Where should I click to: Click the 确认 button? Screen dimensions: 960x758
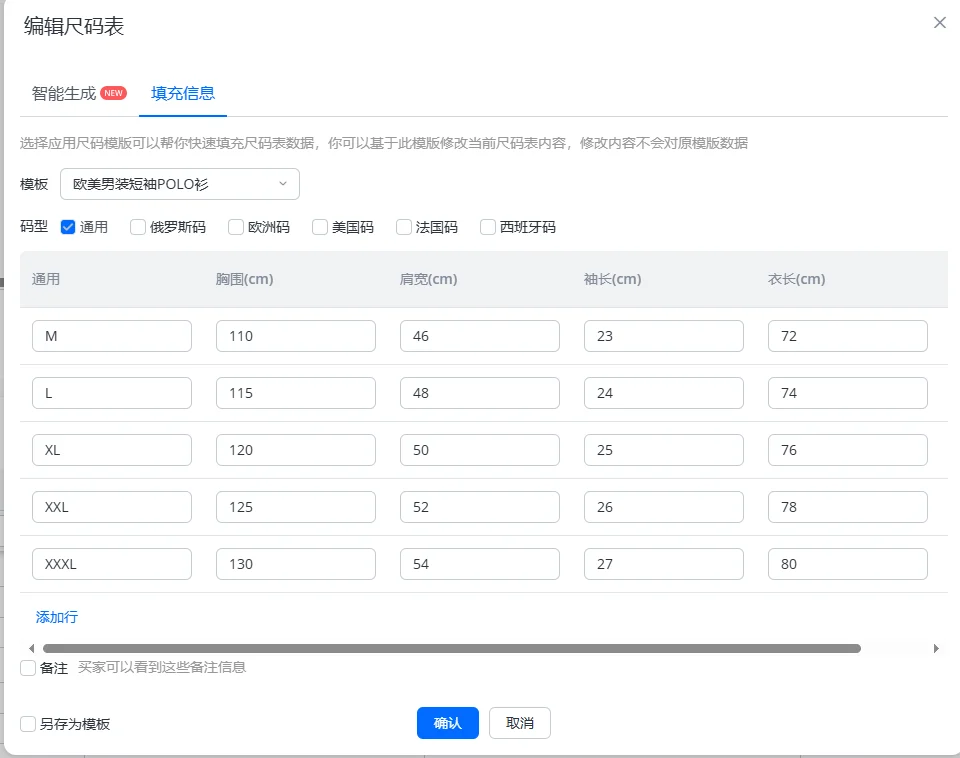point(448,723)
